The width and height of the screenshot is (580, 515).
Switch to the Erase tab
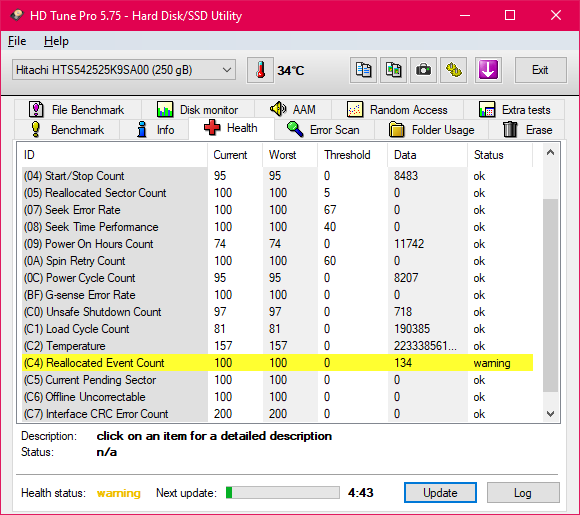tap(527, 129)
